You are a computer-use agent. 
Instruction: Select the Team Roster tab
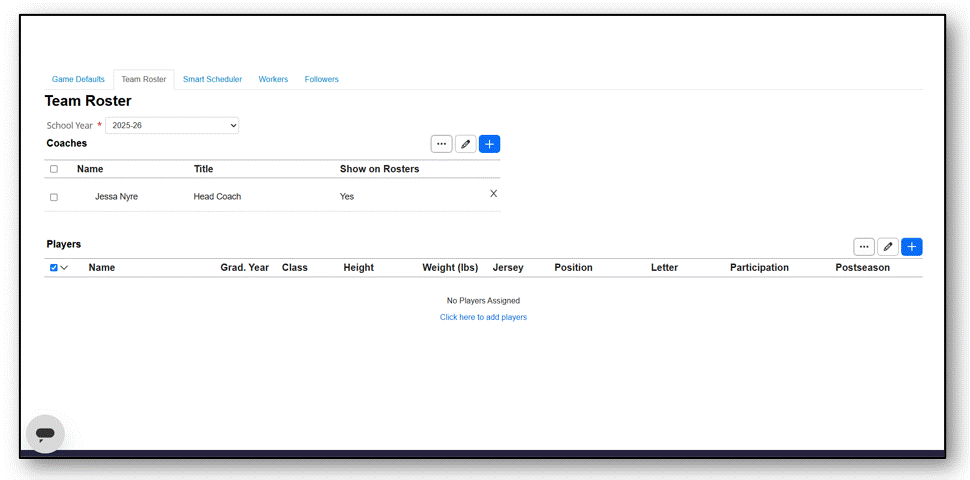point(144,79)
